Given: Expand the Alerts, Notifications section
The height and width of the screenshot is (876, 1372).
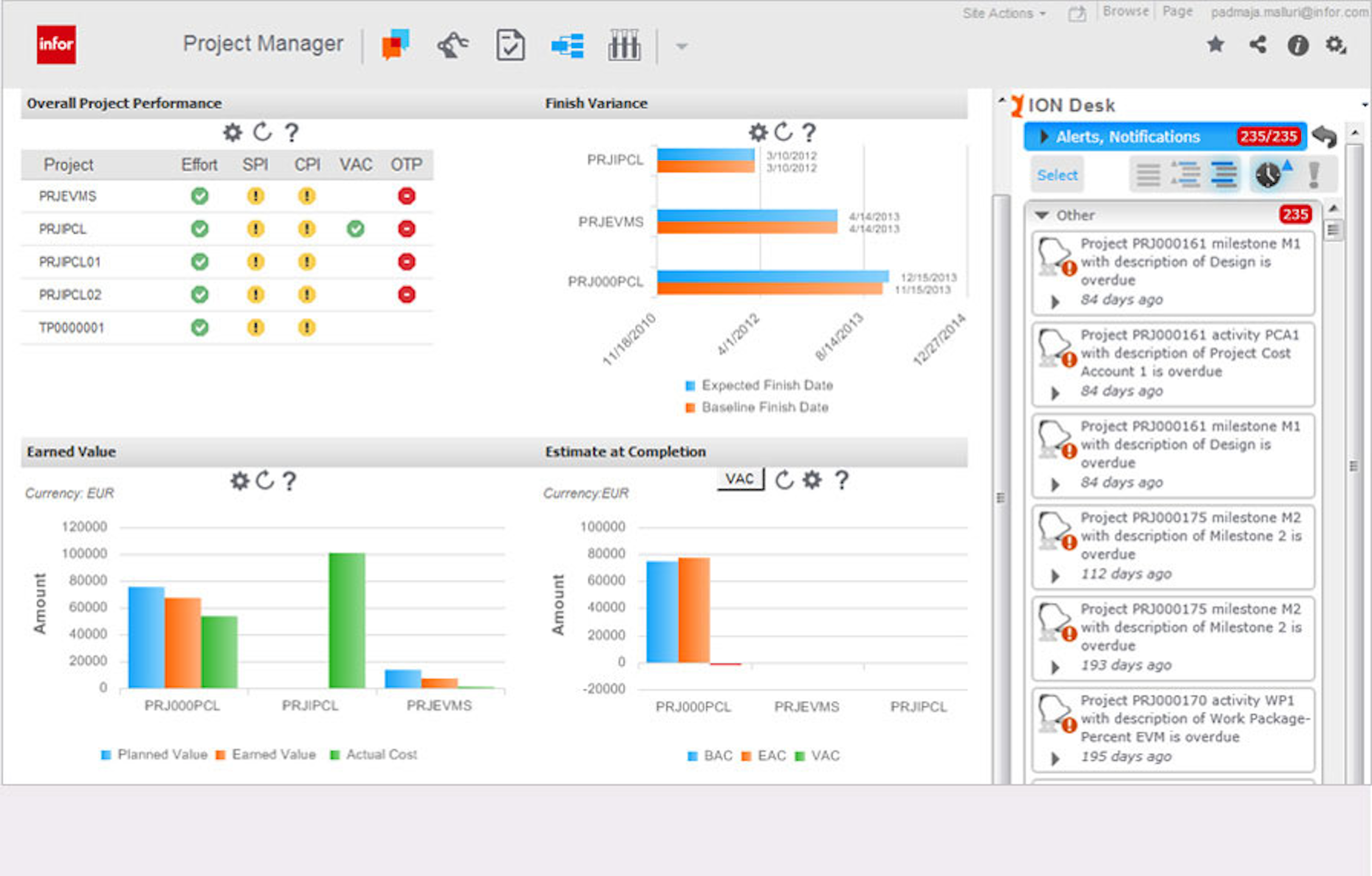Looking at the screenshot, I should [1044, 137].
